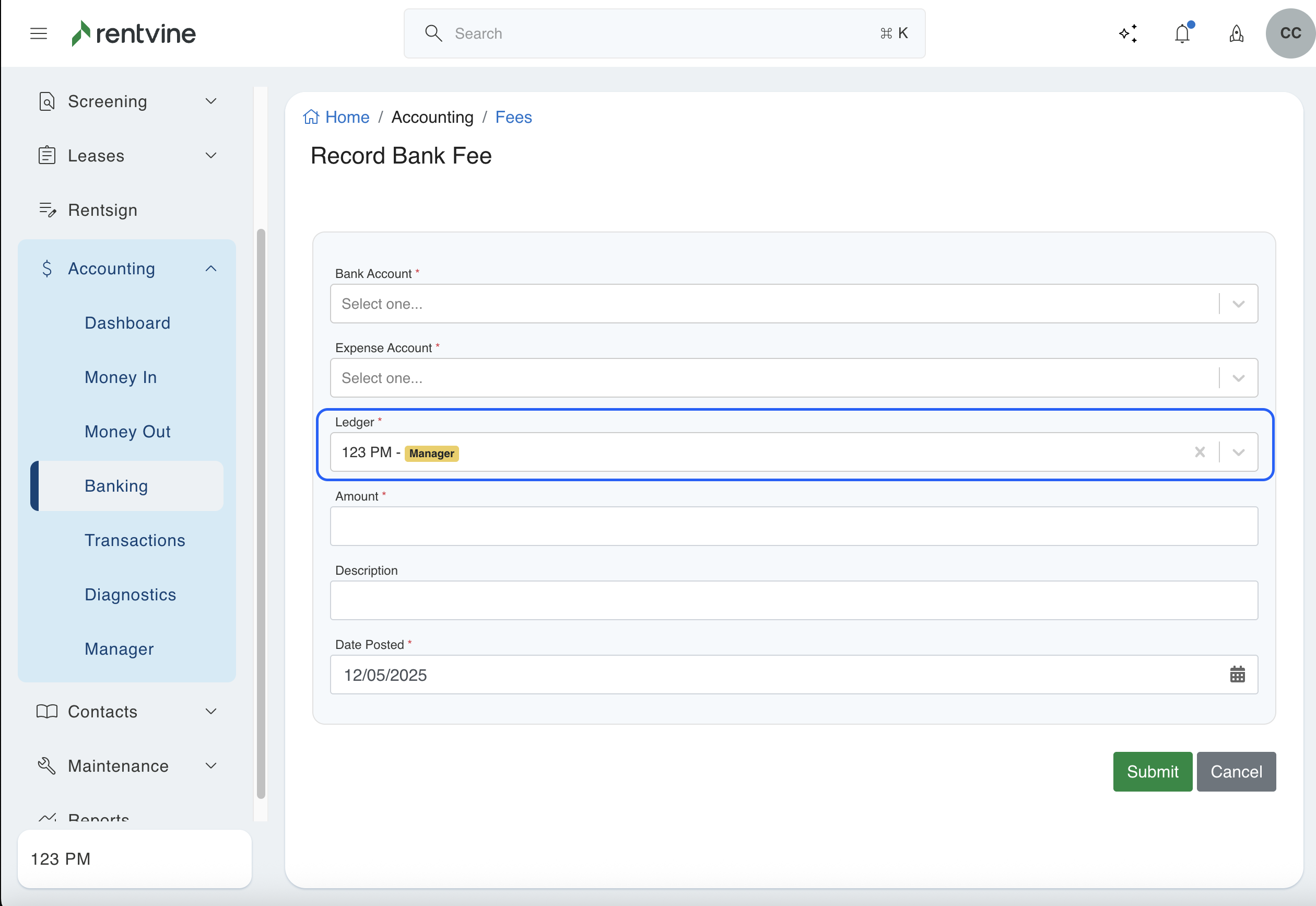The width and height of the screenshot is (1316, 906).
Task: Go to Money Out in sidebar
Action: [127, 432]
